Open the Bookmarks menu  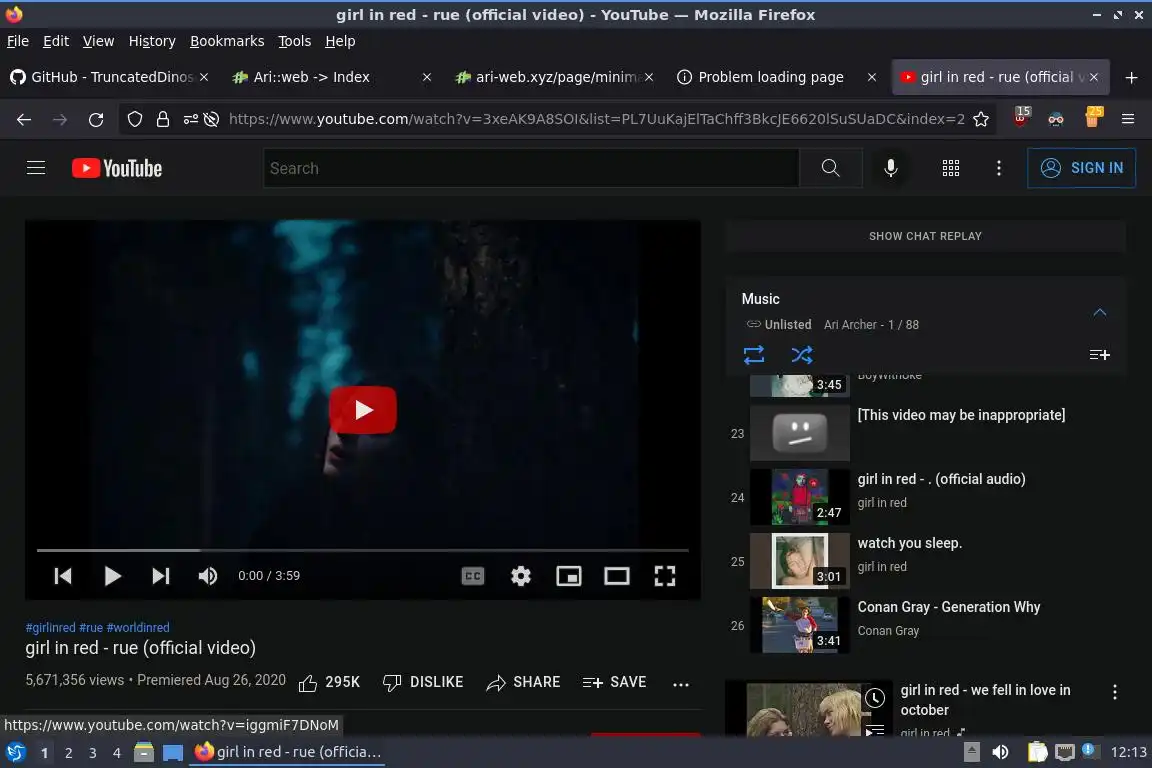click(227, 41)
